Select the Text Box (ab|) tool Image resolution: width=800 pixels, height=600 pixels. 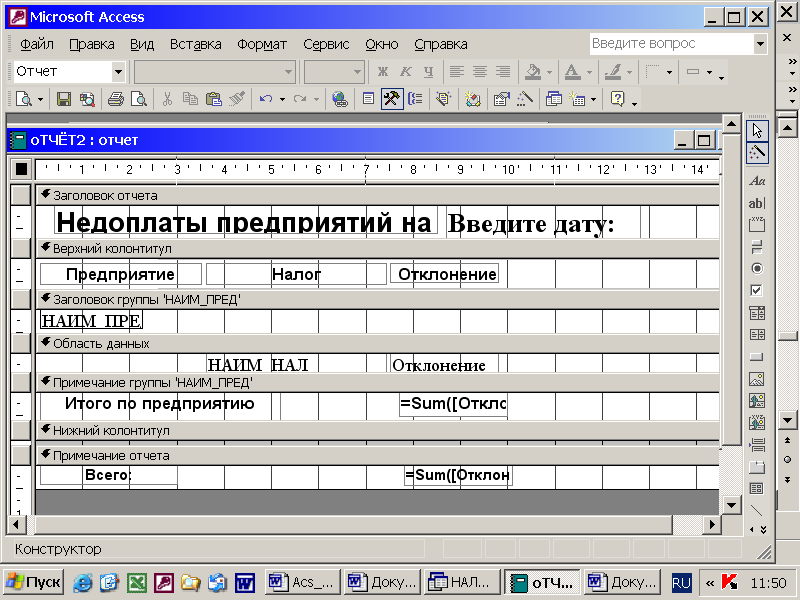coord(757,203)
